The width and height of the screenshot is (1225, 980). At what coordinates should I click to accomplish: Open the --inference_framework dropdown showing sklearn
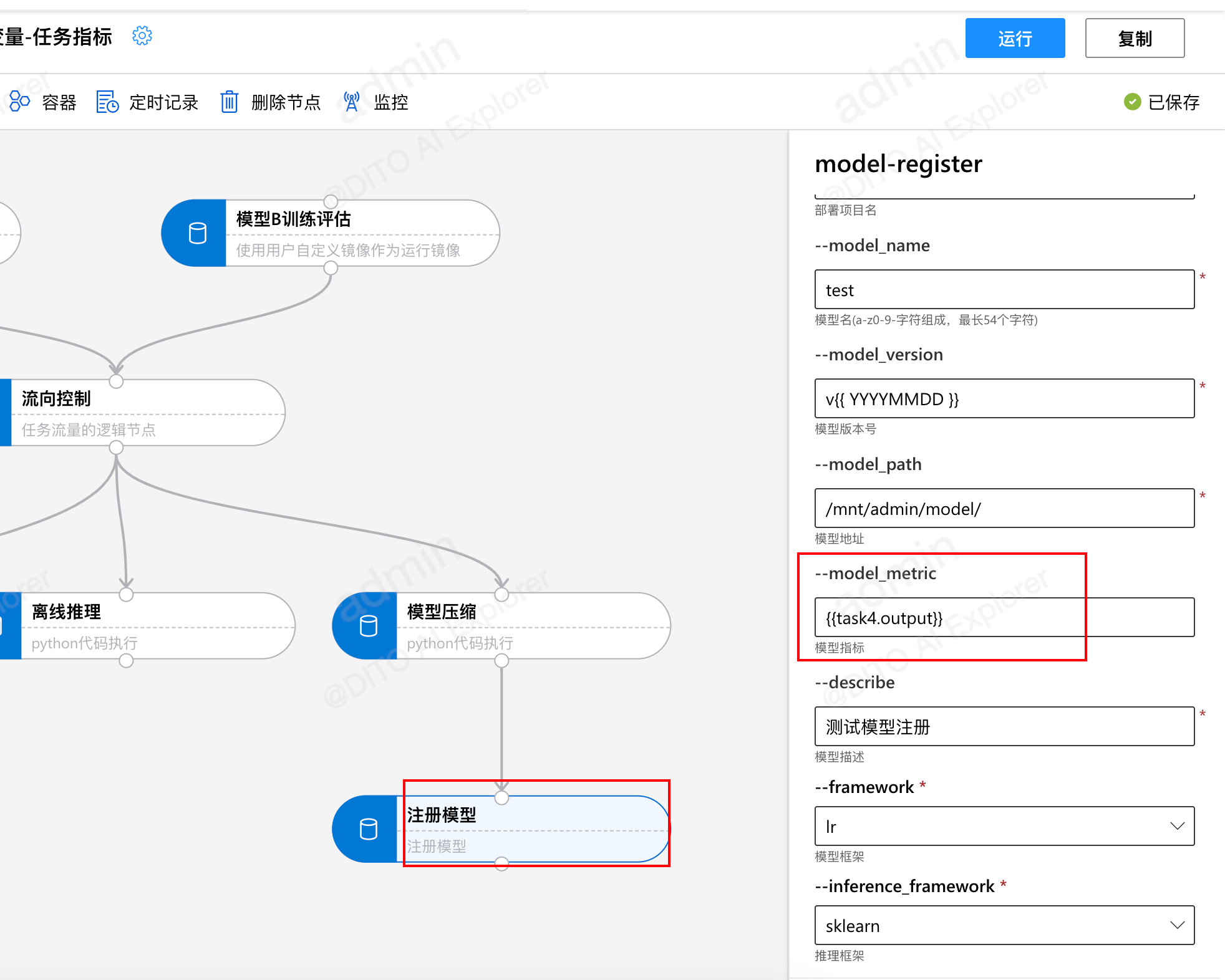coord(1004,925)
